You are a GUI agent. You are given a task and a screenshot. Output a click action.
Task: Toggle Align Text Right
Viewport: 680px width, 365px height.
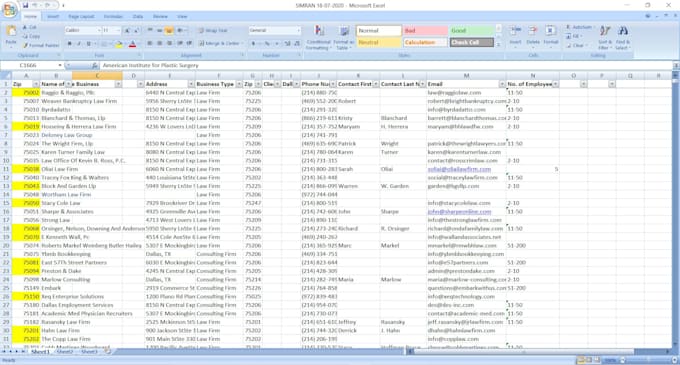coord(169,44)
